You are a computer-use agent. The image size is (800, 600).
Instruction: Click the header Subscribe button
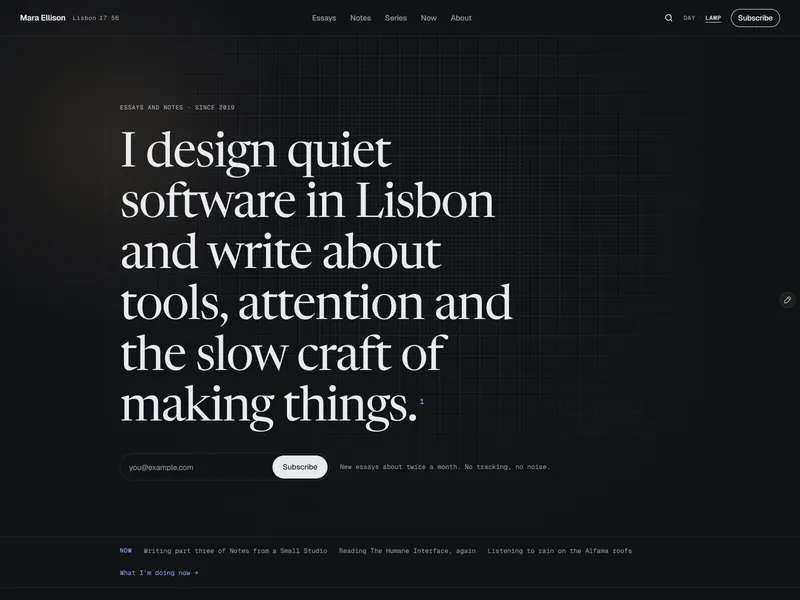tap(755, 18)
